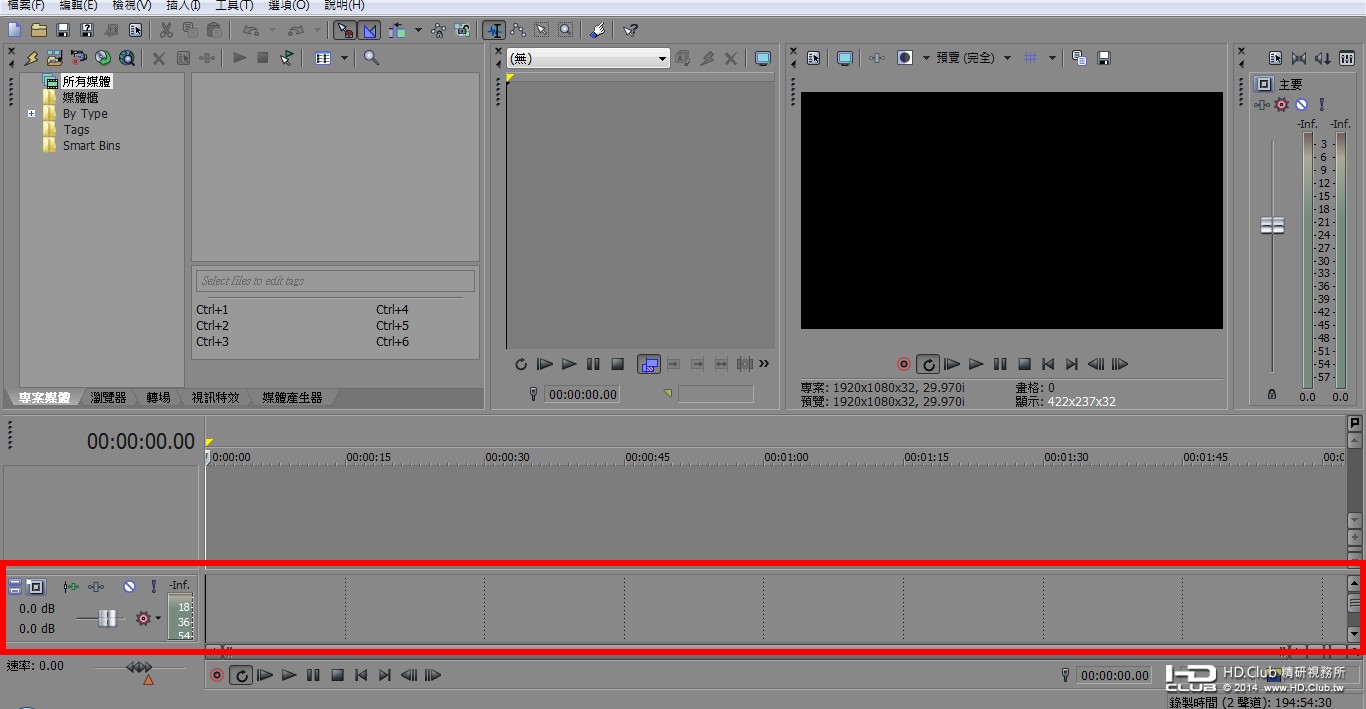Open the Redo history dropdown arrow
The image size is (1366, 709).
[x=318, y=30]
